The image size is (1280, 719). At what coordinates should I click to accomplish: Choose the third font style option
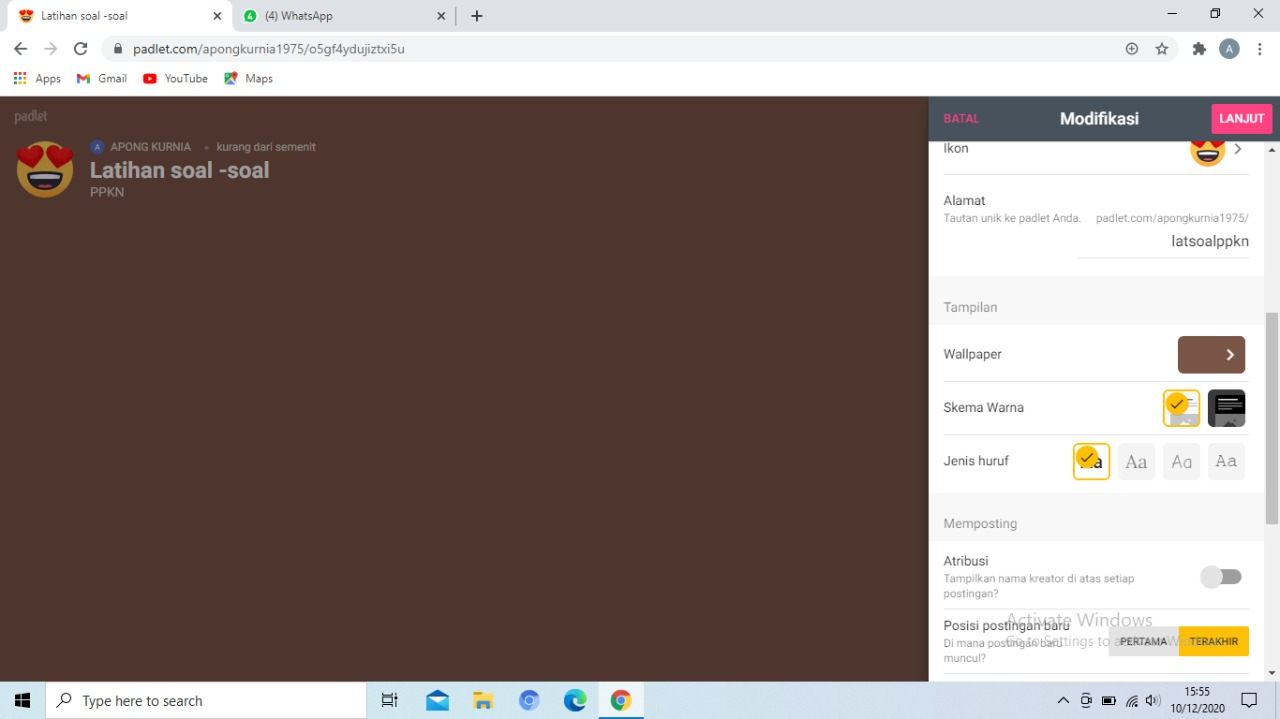[x=1181, y=461]
